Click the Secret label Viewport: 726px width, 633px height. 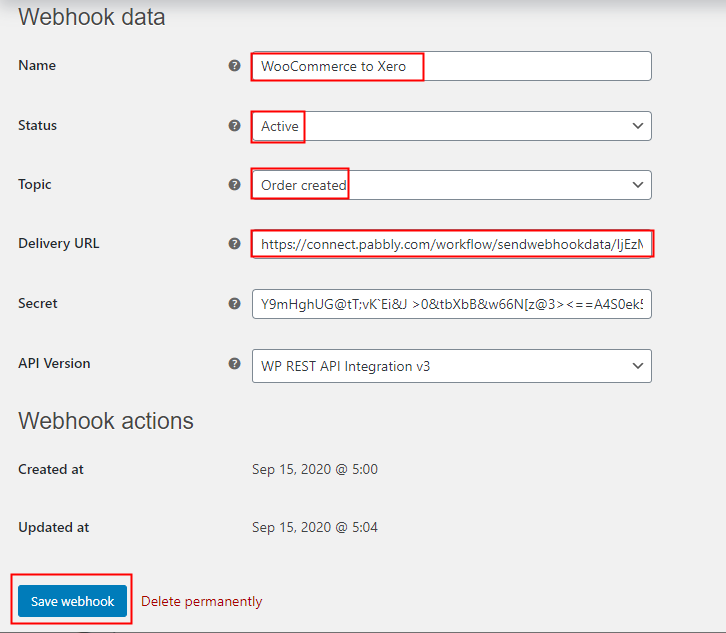pyautogui.click(x=38, y=303)
